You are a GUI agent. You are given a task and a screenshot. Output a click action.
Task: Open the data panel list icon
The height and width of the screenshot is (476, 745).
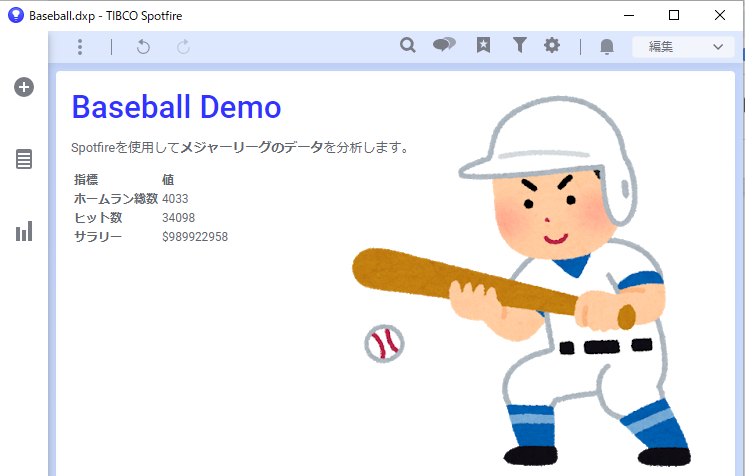pyautogui.click(x=24, y=159)
